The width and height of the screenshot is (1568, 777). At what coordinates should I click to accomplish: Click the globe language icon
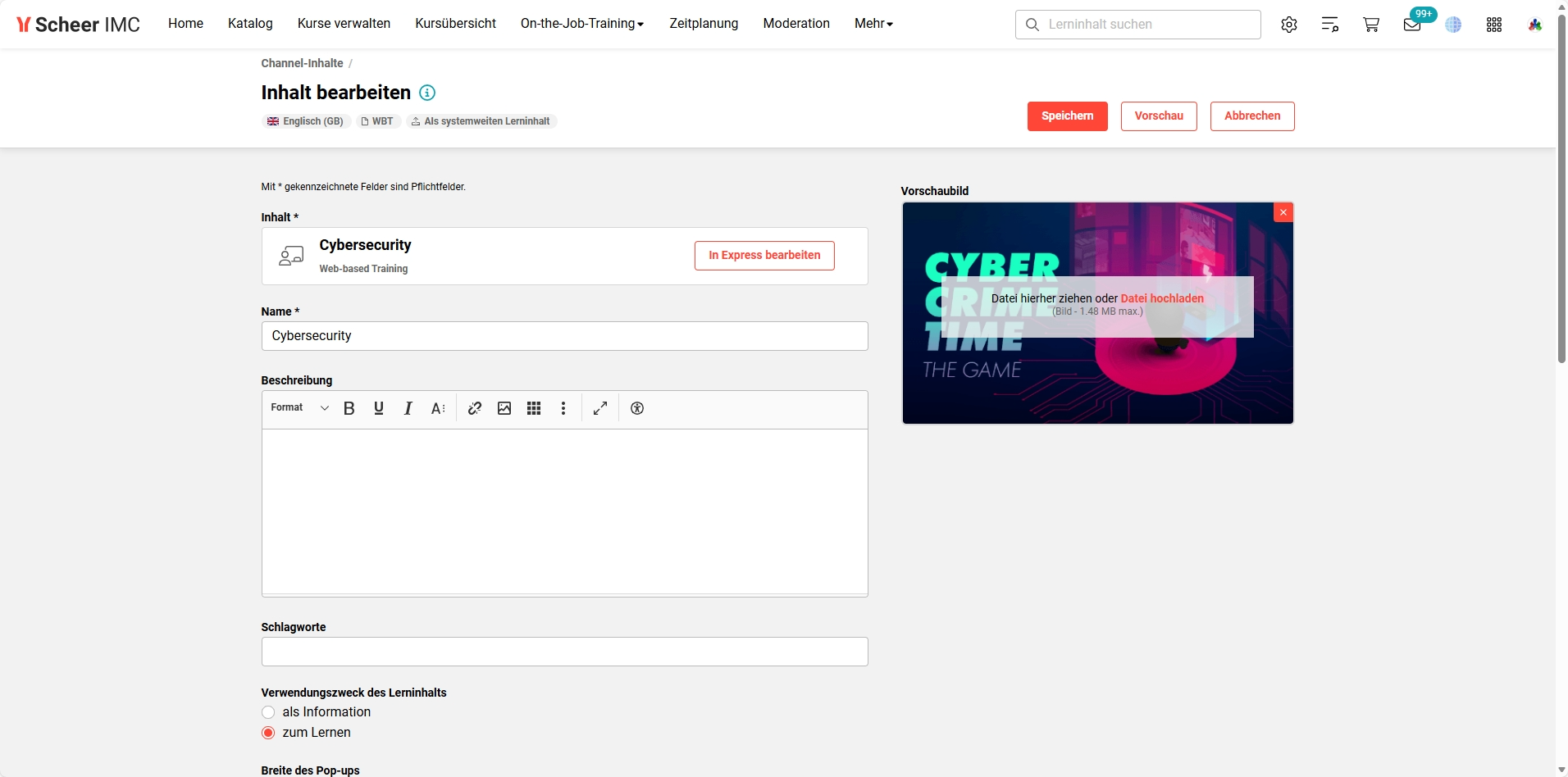pyautogui.click(x=1453, y=25)
